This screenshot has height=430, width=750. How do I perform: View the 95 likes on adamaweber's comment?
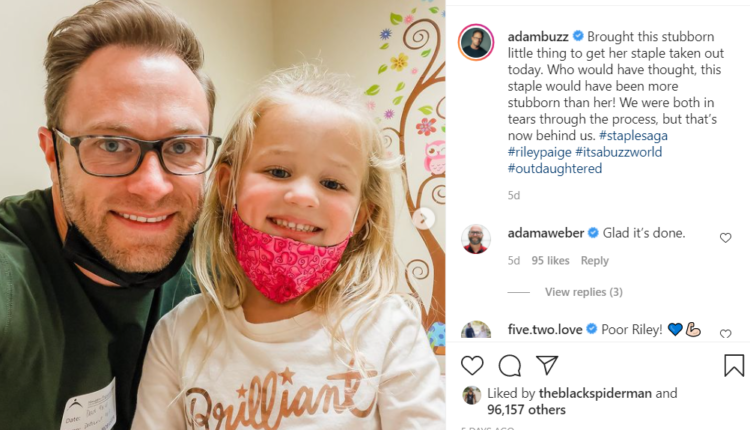[551, 261]
